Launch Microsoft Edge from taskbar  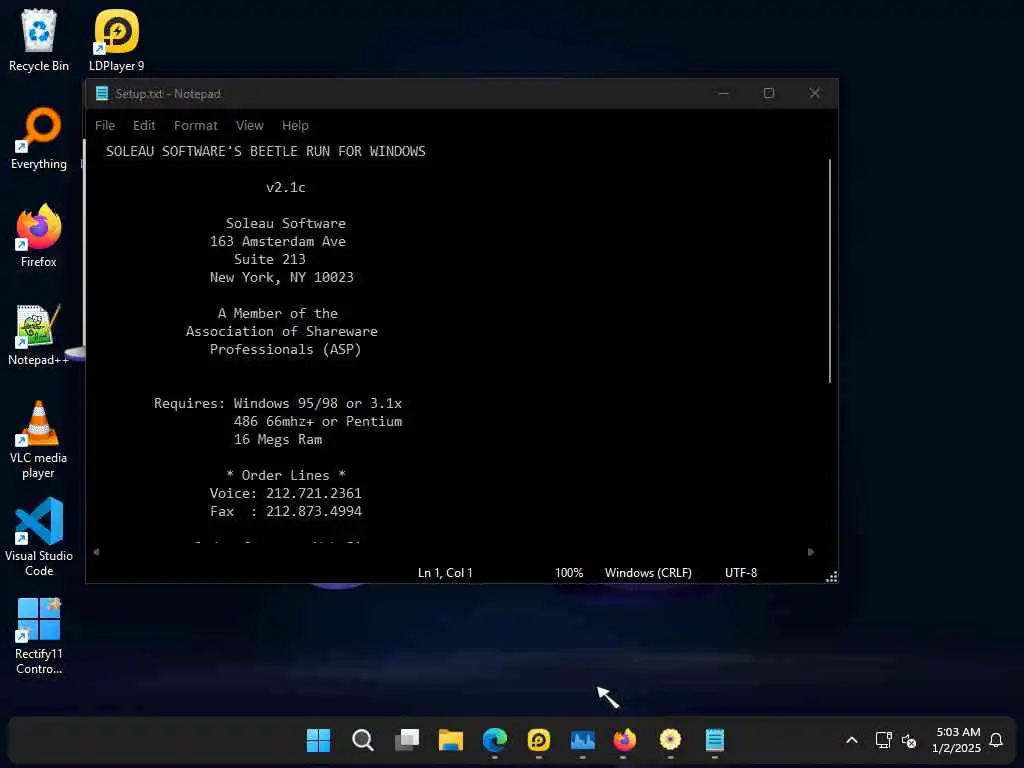coord(494,740)
